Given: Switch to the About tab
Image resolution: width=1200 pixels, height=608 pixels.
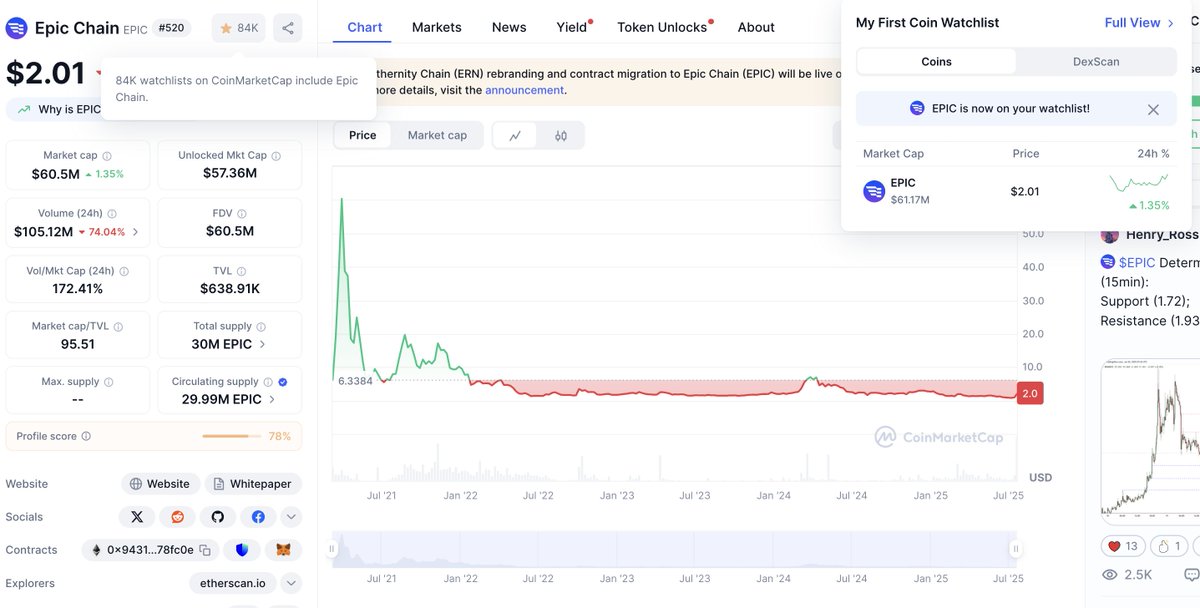Looking at the screenshot, I should click(x=756, y=27).
